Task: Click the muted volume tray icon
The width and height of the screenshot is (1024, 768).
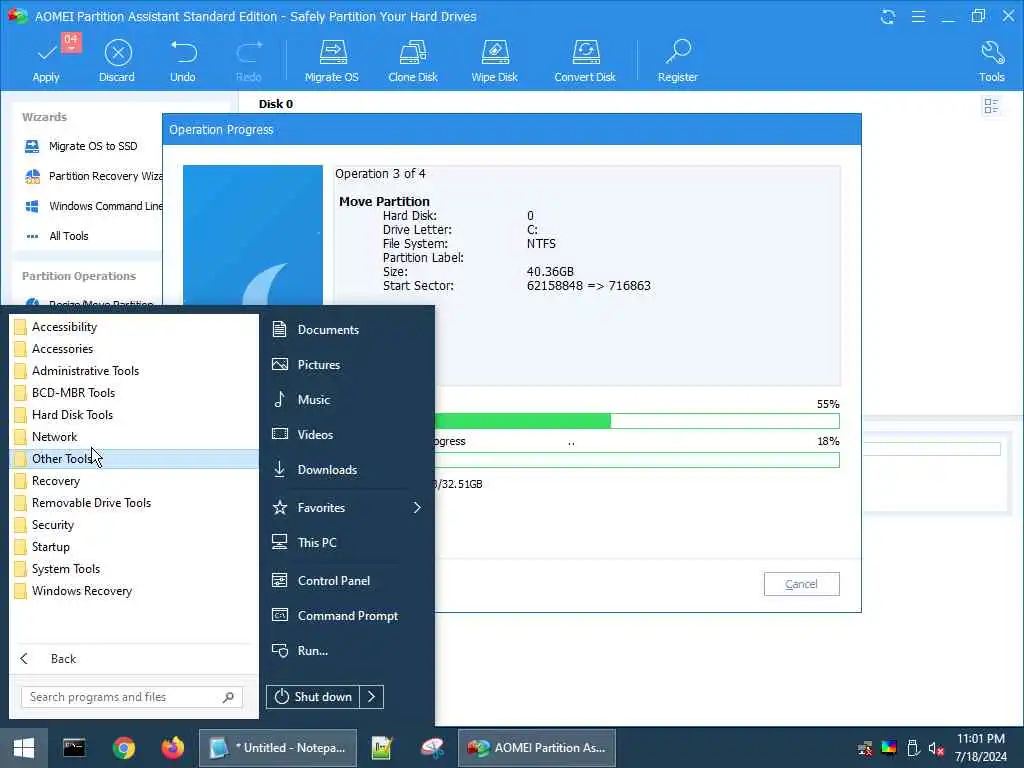Action: pyautogui.click(x=936, y=748)
